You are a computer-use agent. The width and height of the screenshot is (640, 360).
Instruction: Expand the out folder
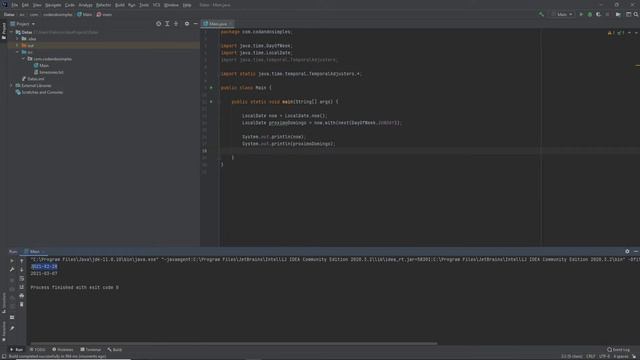click(x=18, y=45)
